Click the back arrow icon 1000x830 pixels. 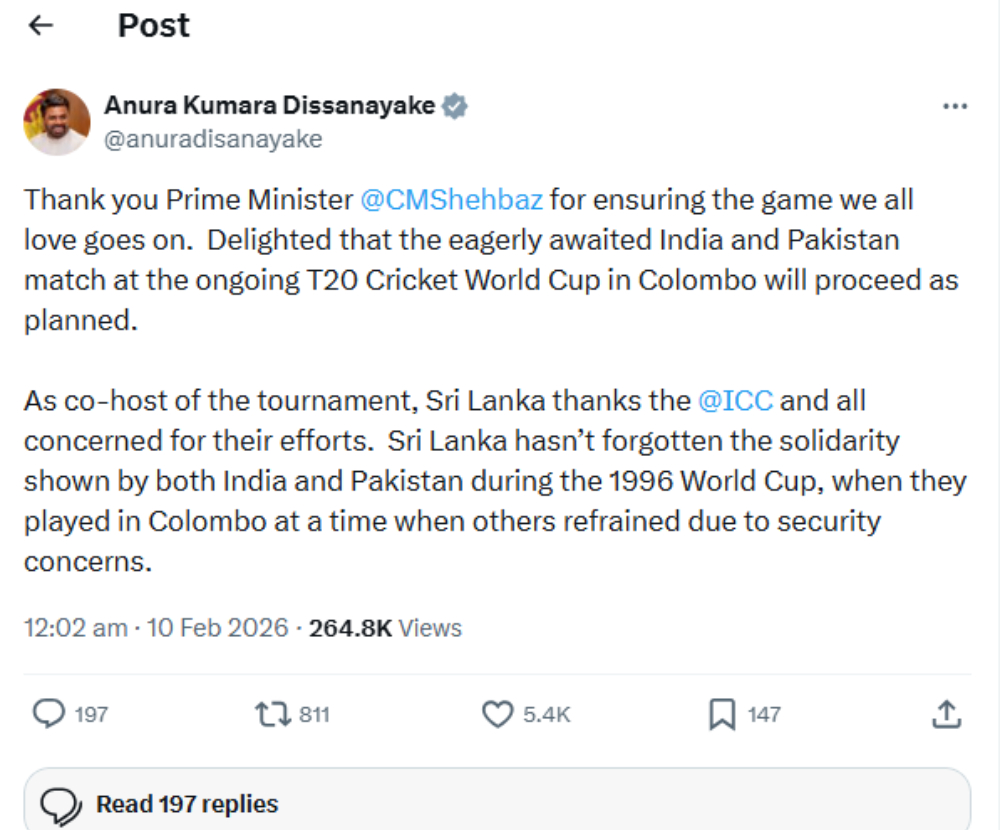click(x=41, y=26)
